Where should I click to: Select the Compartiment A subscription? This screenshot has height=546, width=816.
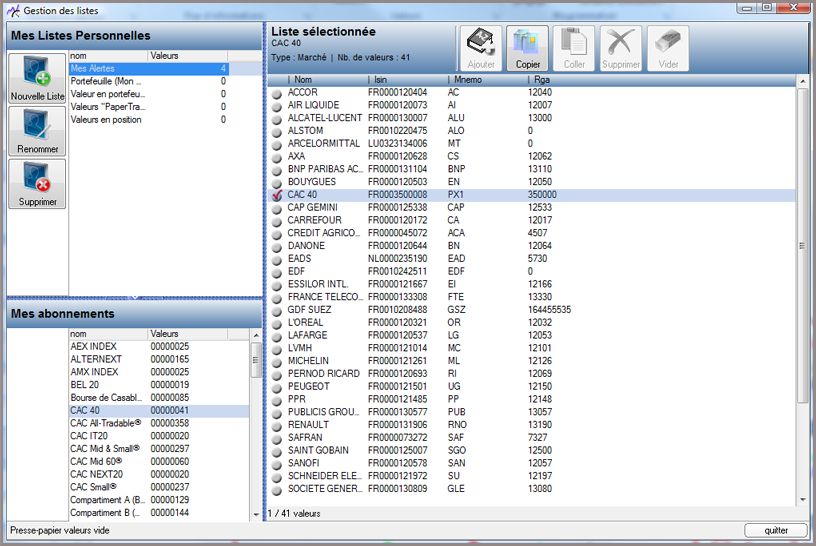pyautogui.click(x=159, y=500)
